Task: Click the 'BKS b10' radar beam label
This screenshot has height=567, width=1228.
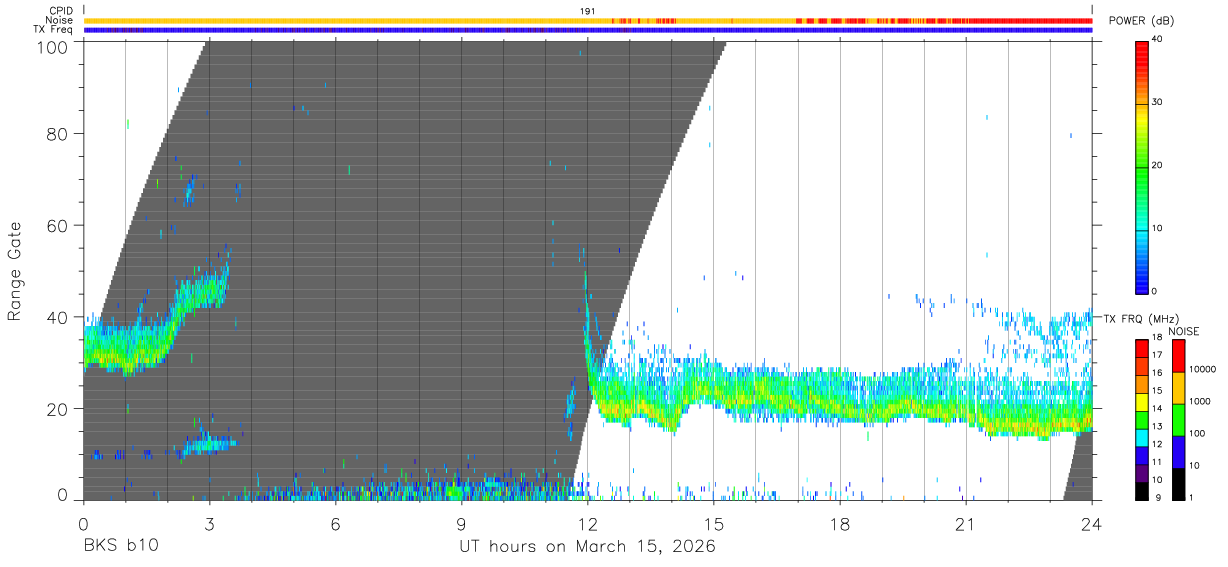Action: pos(120,546)
